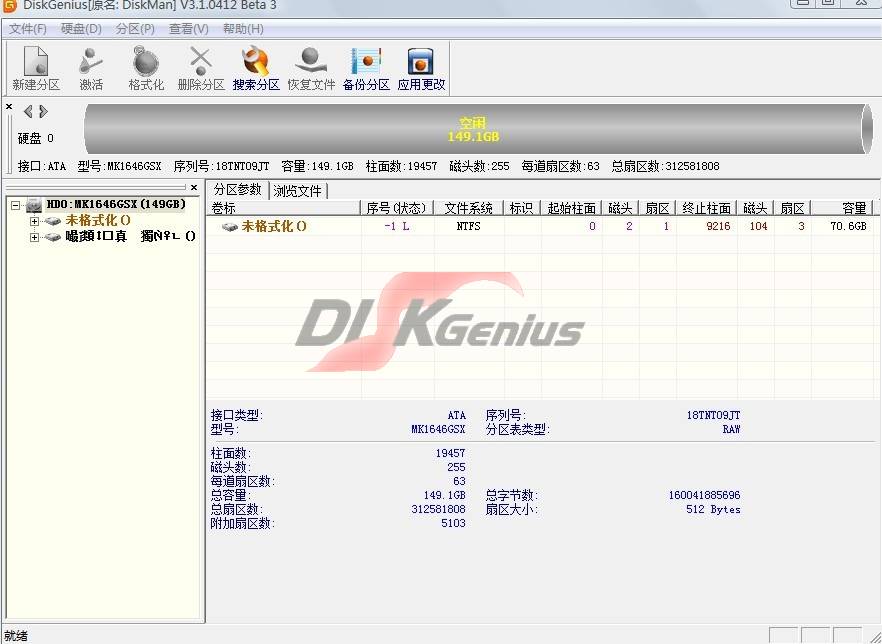The height and width of the screenshot is (644, 882).
Task: Switch to the 分区参数 tab
Action: 237,190
